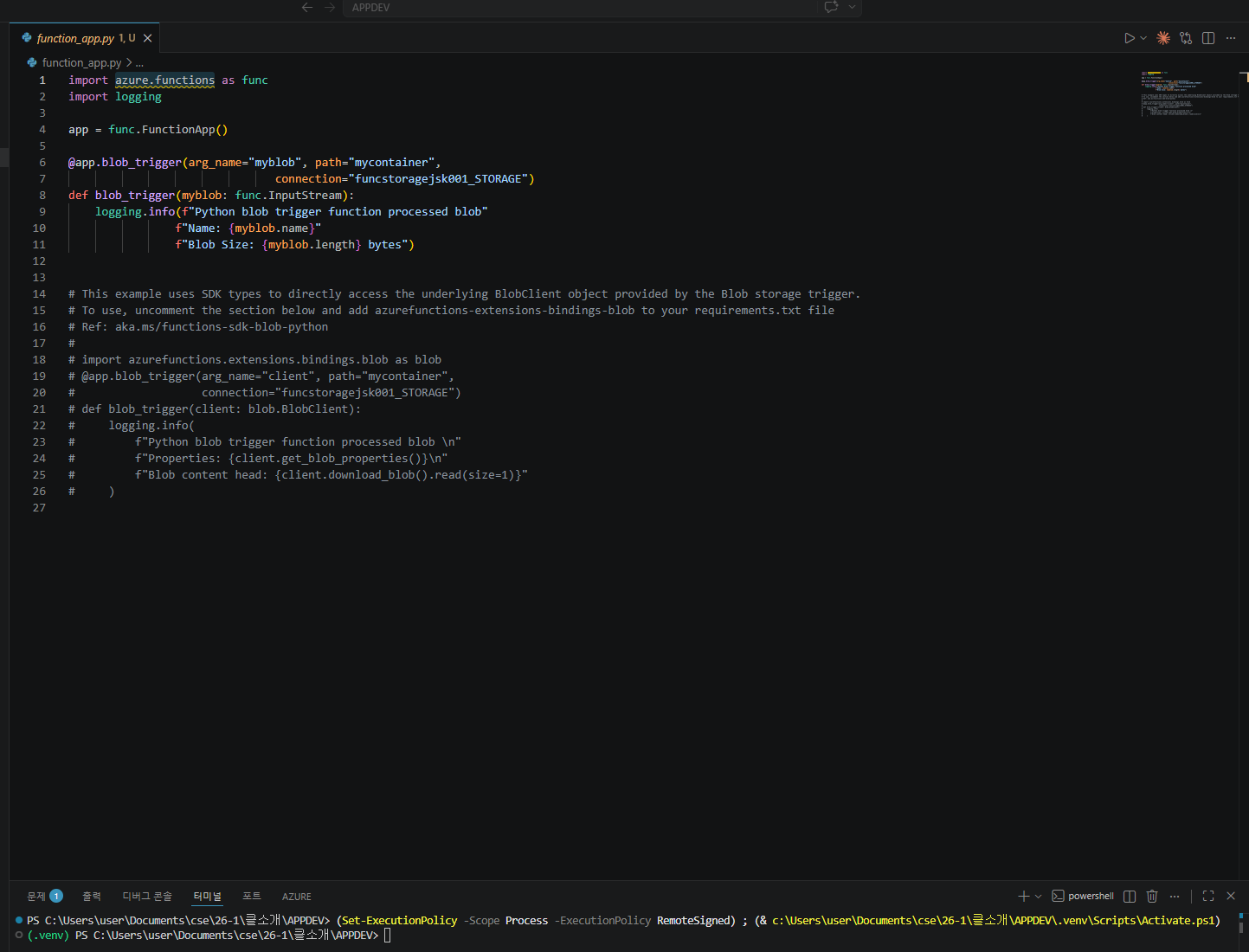1249x952 pixels.
Task: Open the AZURE panel tab
Action: tap(297, 897)
